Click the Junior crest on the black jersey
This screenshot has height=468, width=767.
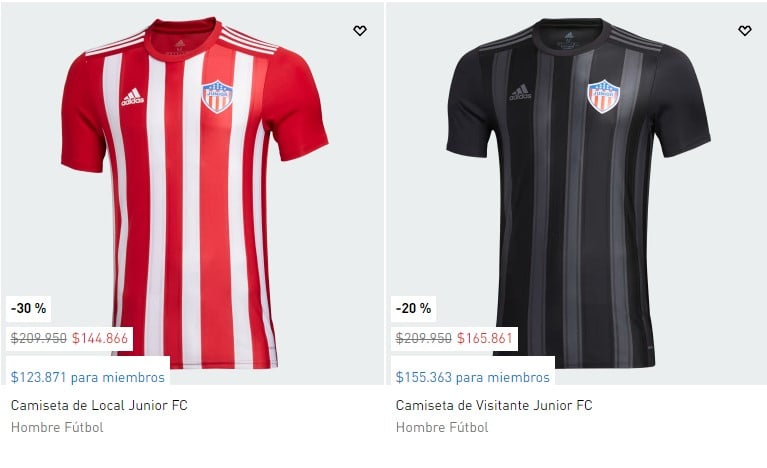point(603,96)
